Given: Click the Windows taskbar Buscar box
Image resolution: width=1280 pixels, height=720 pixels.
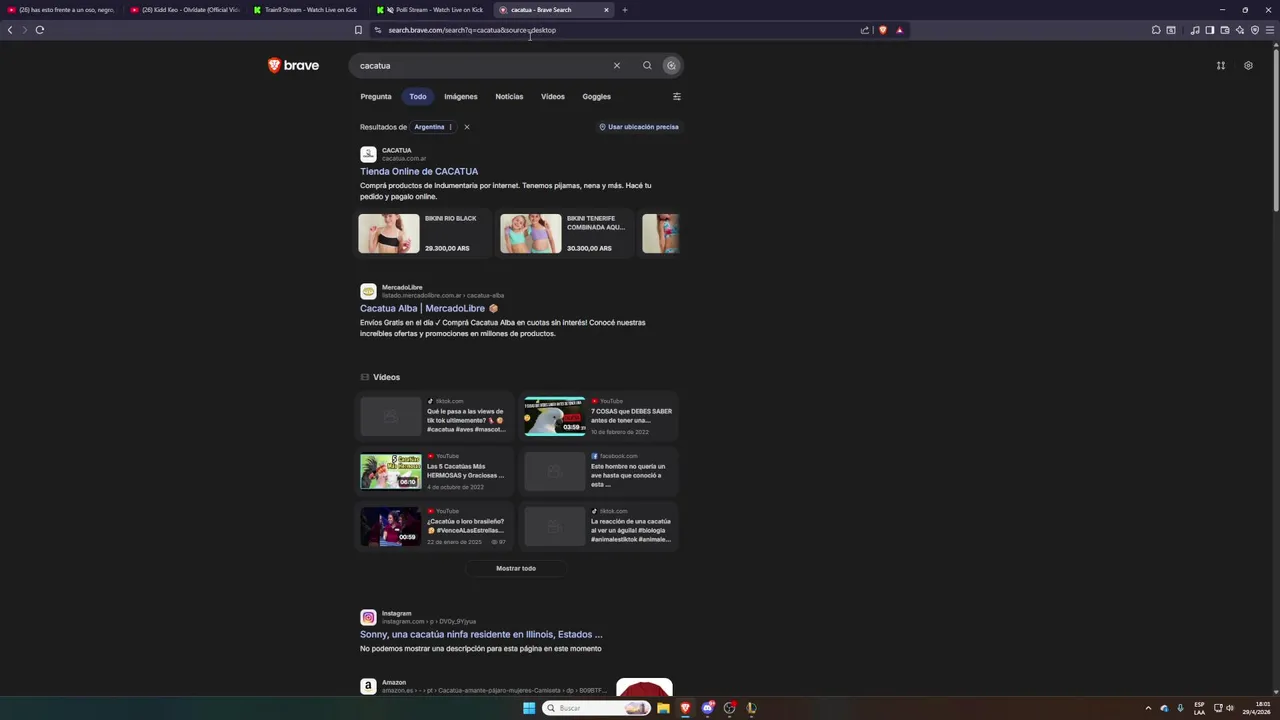Looking at the screenshot, I should coord(597,708).
